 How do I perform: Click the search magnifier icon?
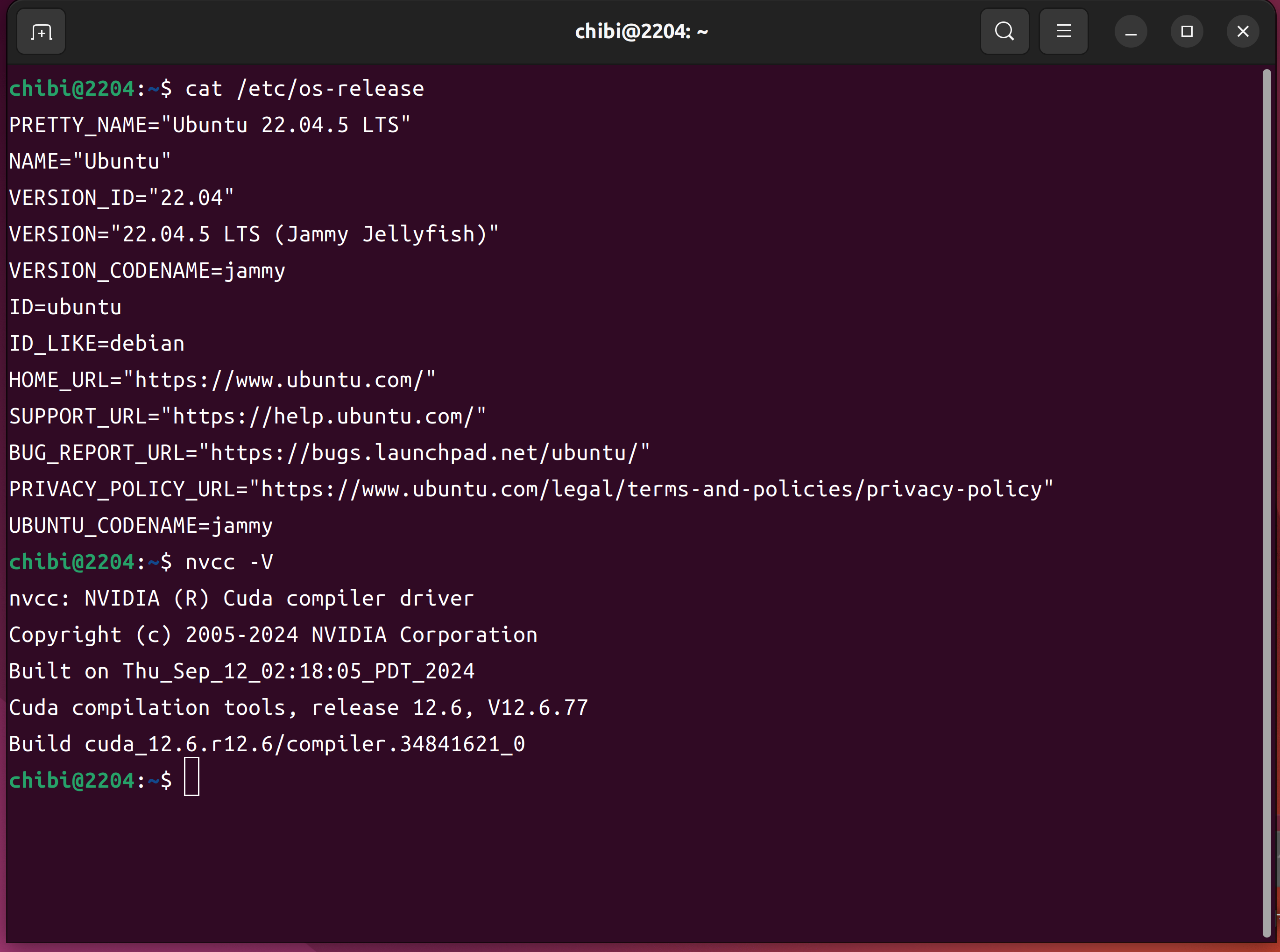pos(1004,32)
